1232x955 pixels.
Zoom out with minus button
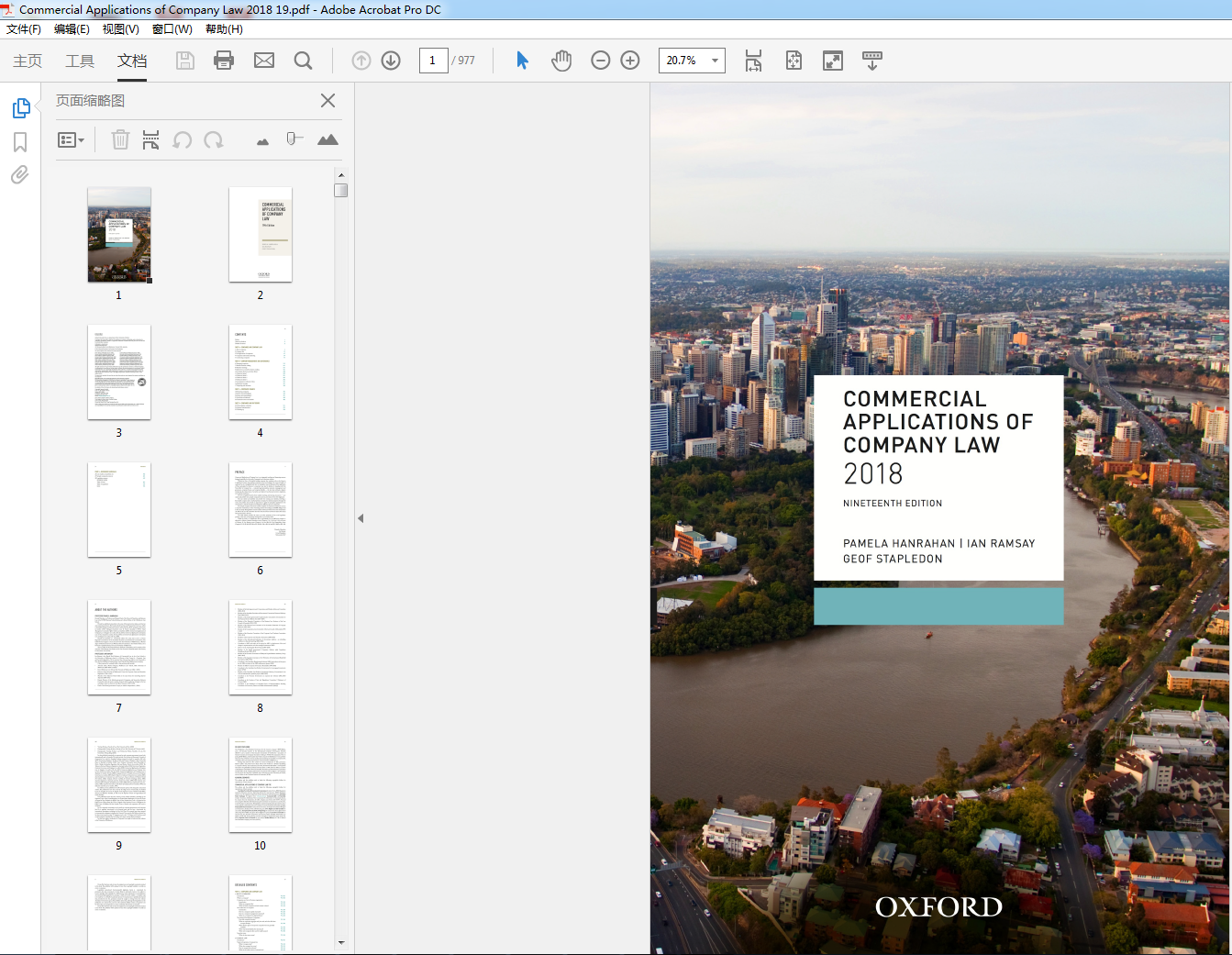pyautogui.click(x=601, y=61)
